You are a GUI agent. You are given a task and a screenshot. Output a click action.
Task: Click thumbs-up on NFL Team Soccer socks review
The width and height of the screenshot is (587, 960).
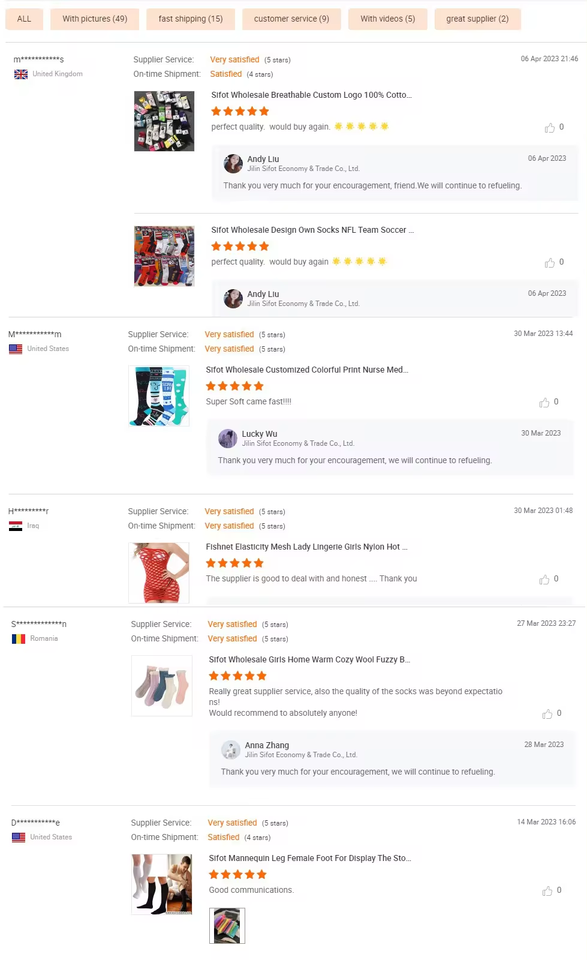pyautogui.click(x=550, y=262)
